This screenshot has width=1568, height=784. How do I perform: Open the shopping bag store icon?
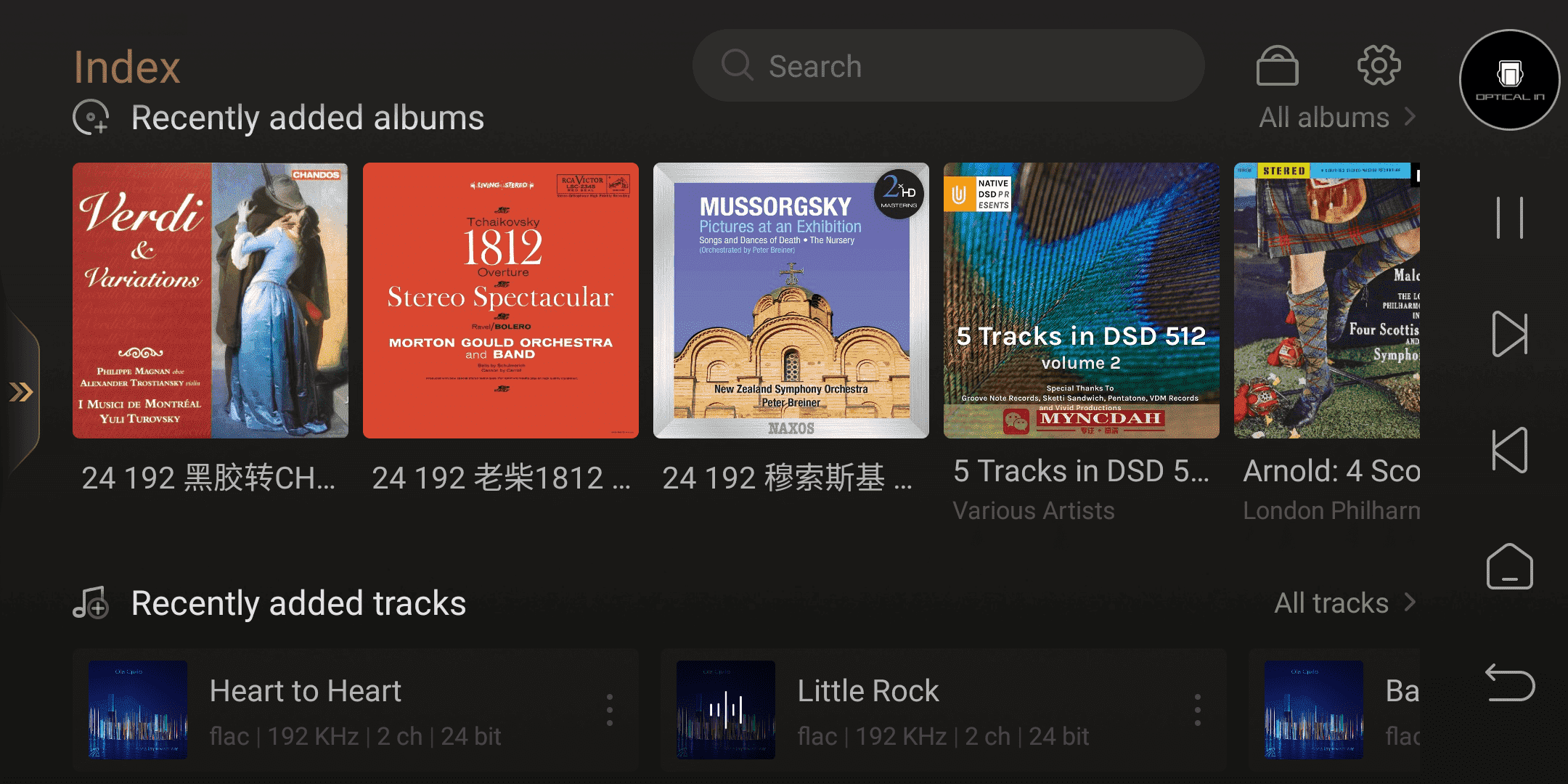1277,65
